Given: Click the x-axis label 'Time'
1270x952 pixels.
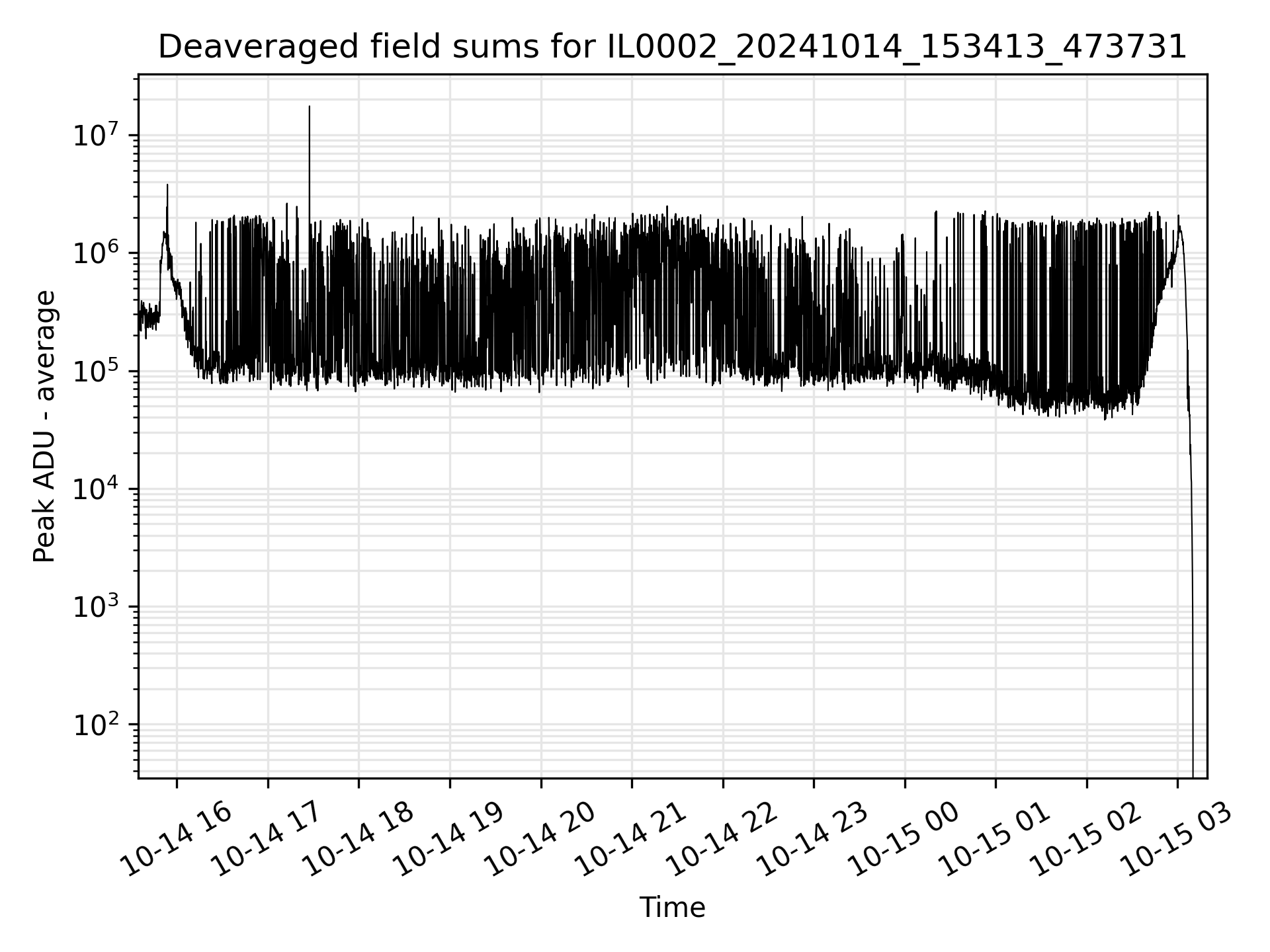Looking at the screenshot, I should click(672, 908).
